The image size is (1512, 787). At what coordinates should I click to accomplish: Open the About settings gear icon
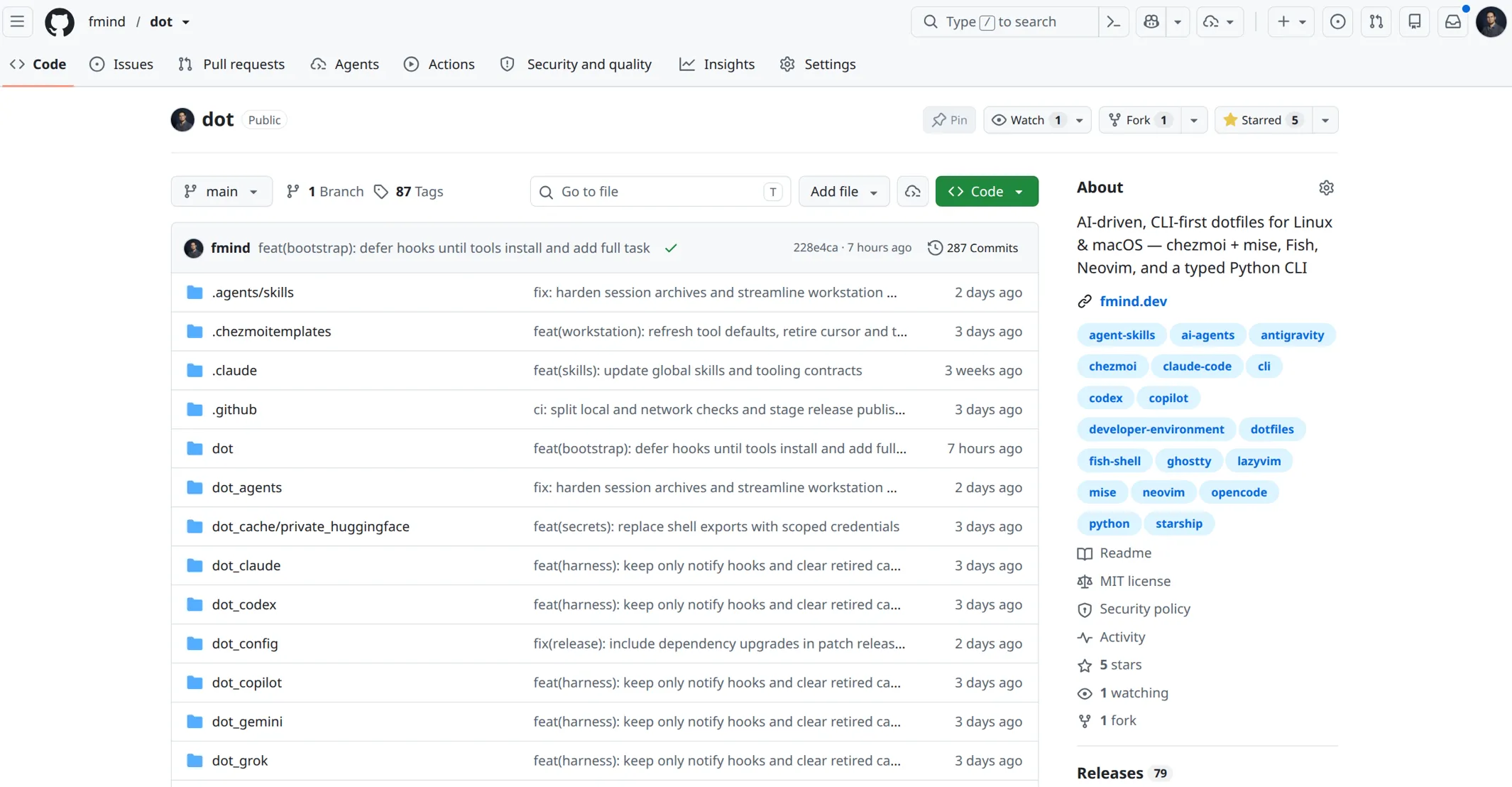tap(1326, 188)
